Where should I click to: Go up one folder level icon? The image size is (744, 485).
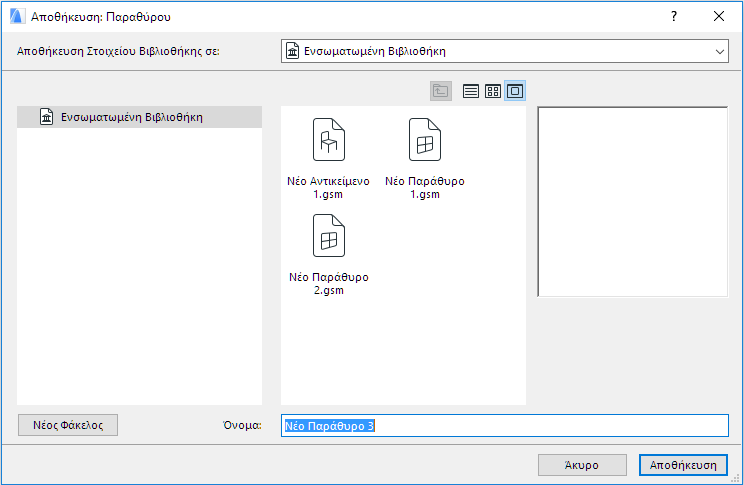tap(441, 91)
